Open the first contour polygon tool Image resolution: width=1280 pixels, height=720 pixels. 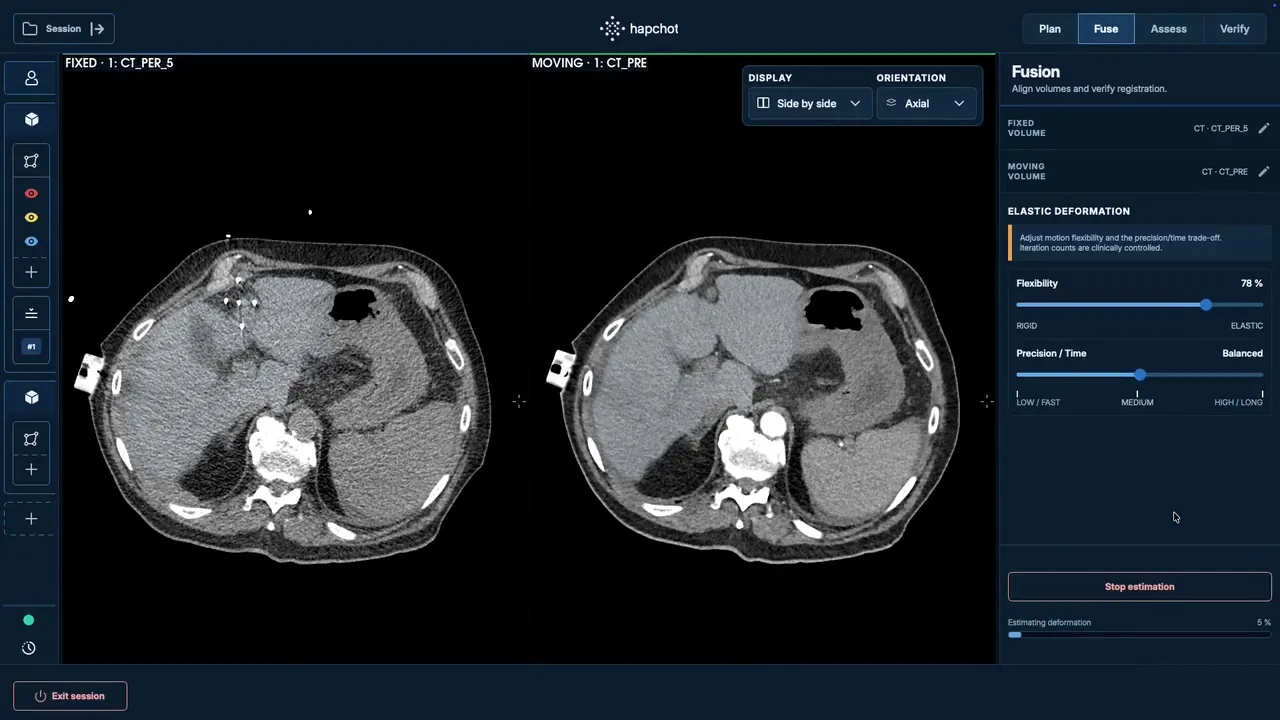tap(31, 161)
